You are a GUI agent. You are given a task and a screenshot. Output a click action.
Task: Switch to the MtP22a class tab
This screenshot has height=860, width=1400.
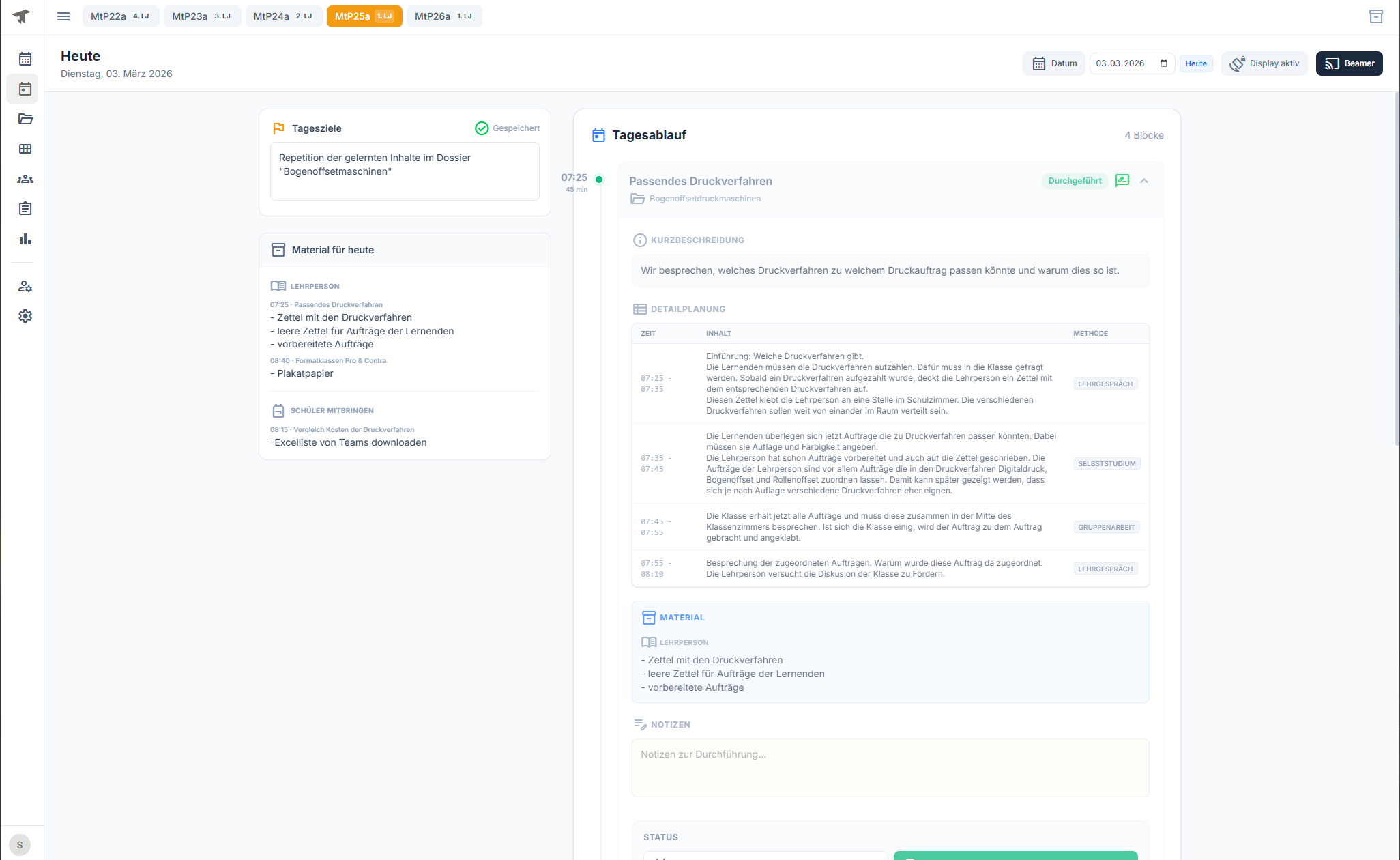click(x=121, y=16)
